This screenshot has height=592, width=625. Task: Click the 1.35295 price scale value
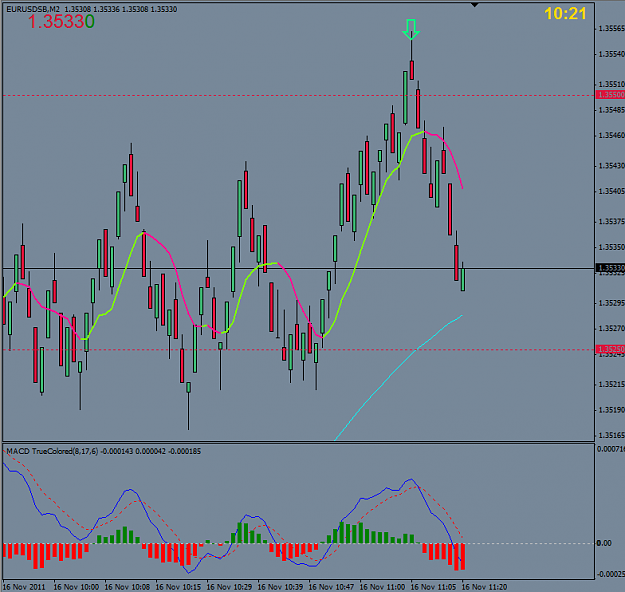pos(611,303)
